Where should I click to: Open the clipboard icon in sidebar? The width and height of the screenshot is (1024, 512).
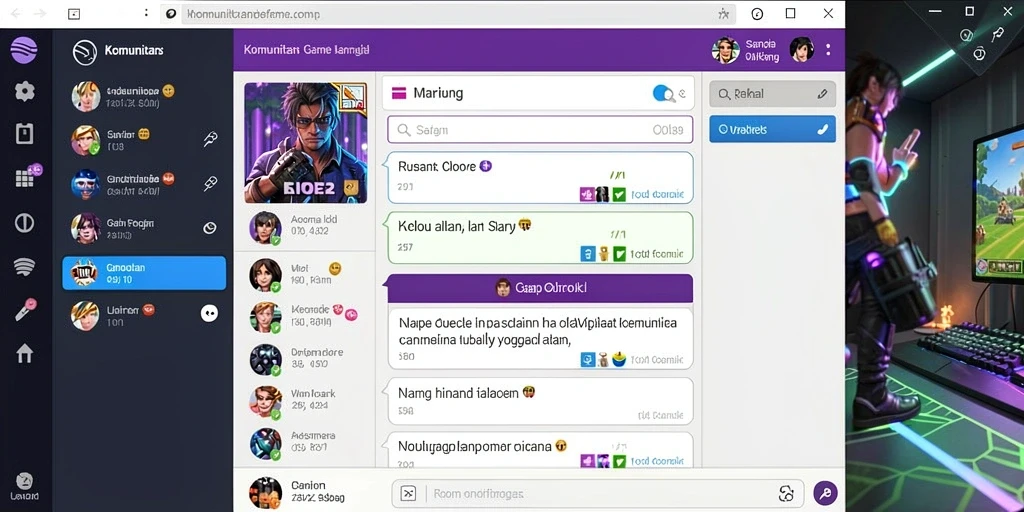point(24,133)
